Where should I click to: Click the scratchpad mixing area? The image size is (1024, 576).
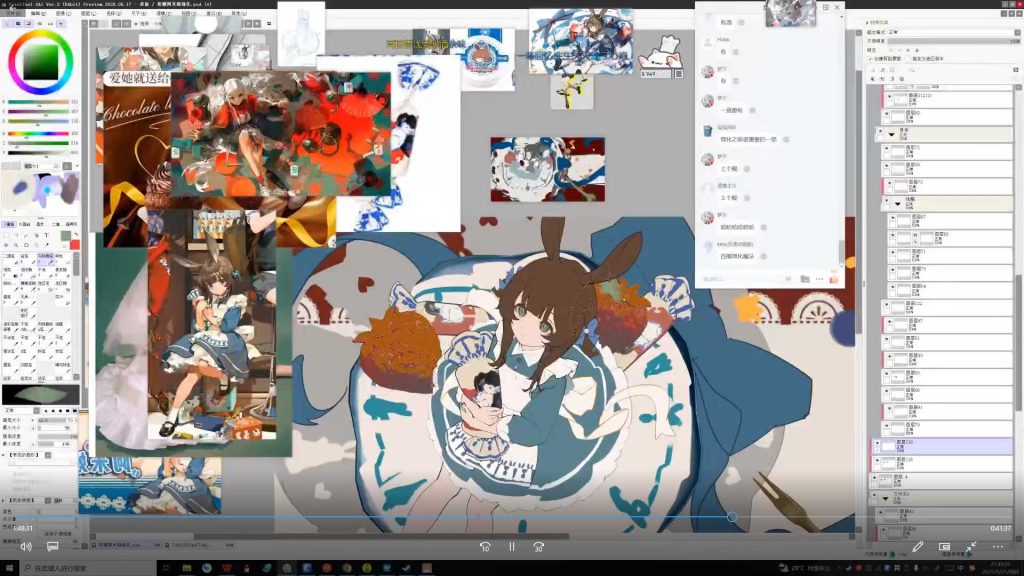click(40, 193)
